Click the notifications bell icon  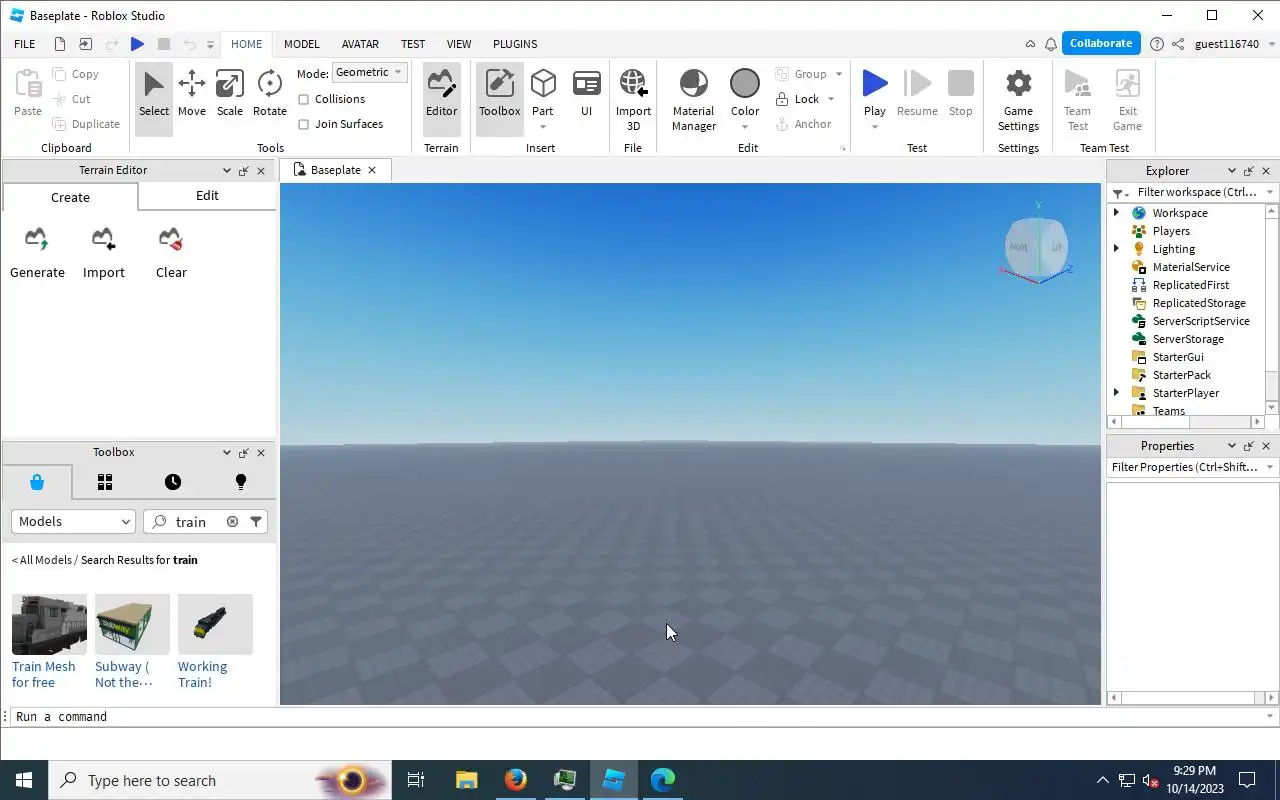pyautogui.click(x=1051, y=44)
